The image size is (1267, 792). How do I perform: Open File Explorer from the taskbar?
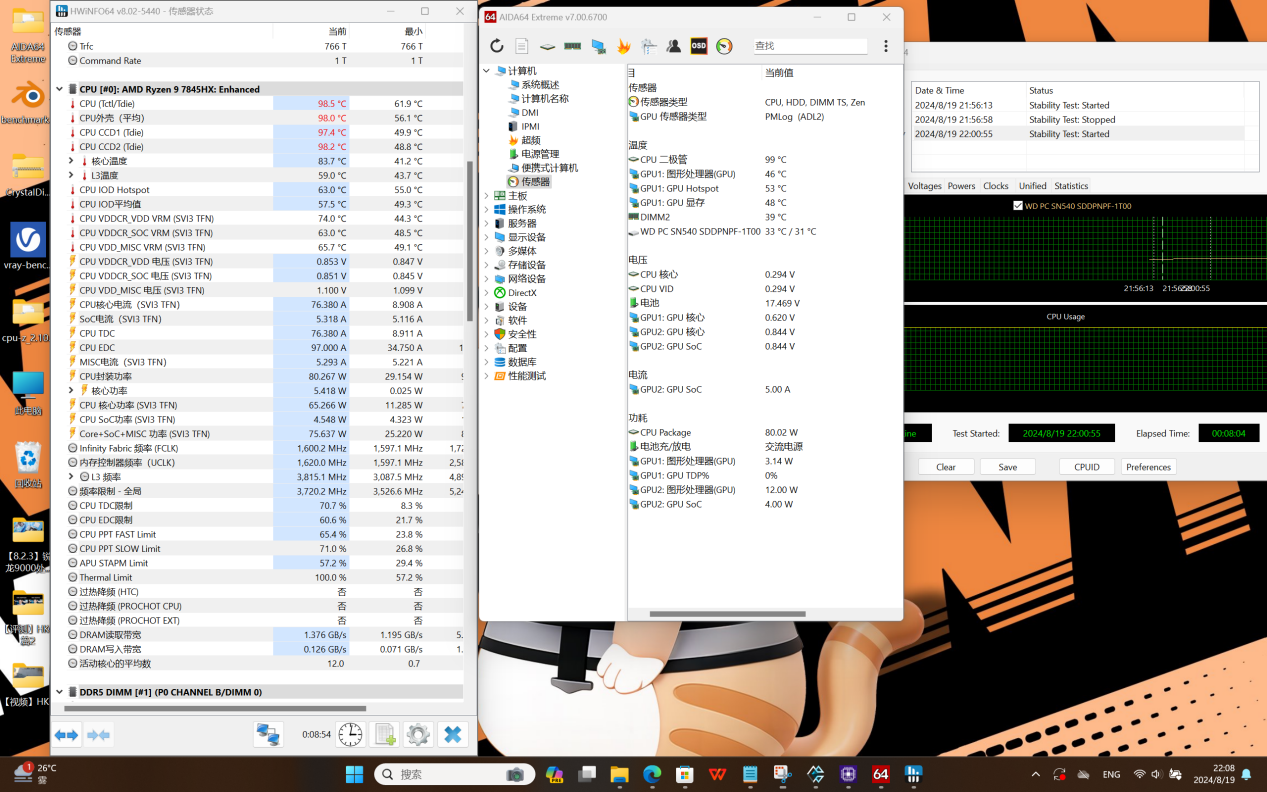coord(619,774)
